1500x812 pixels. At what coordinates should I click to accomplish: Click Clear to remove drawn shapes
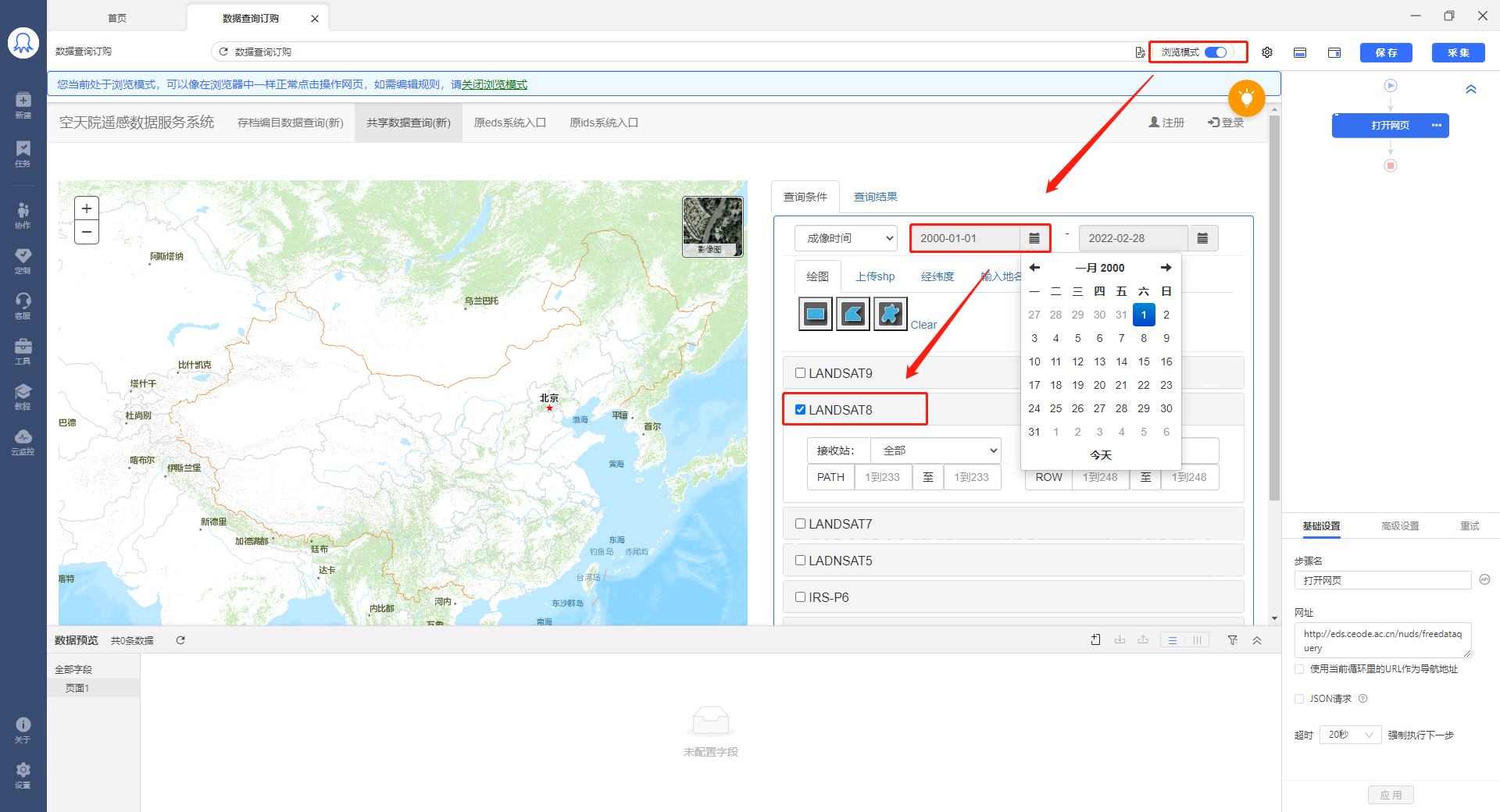click(x=923, y=325)
